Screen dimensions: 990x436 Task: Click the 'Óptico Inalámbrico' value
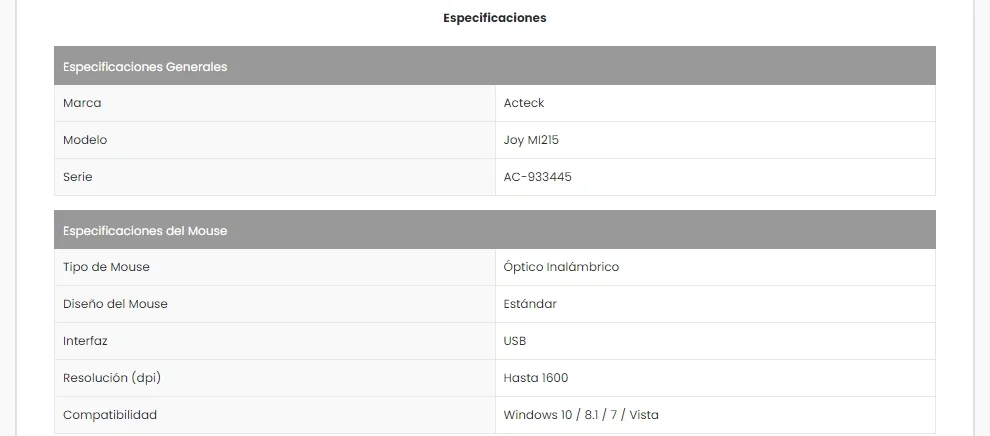pyautogui.click(x=561, y=267)
